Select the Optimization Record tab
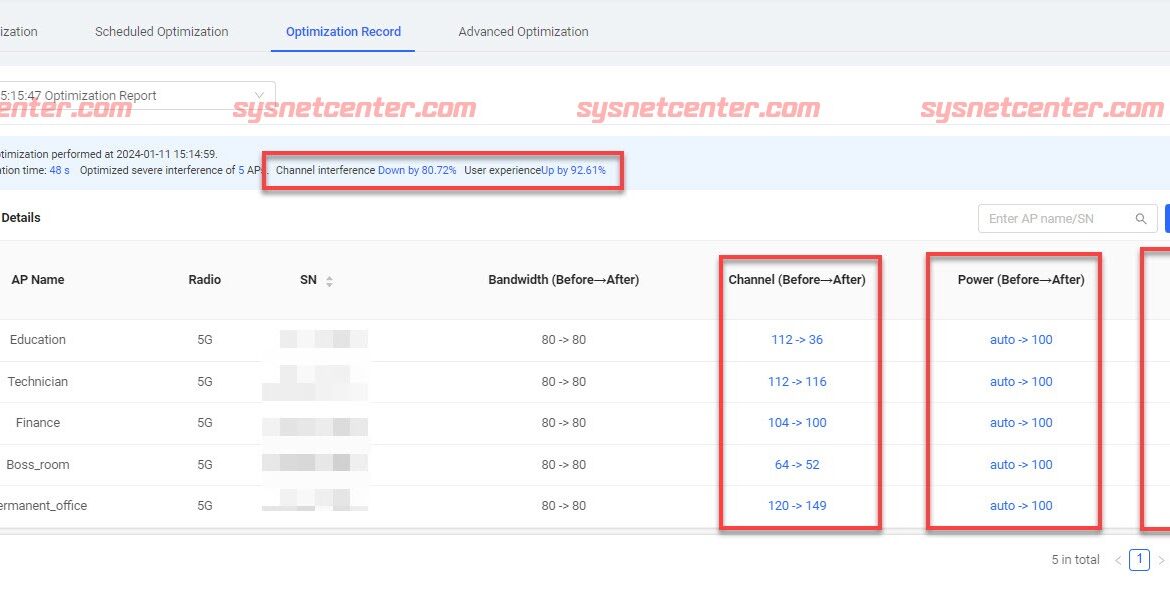1170x593 pixels. pos(343,31)
